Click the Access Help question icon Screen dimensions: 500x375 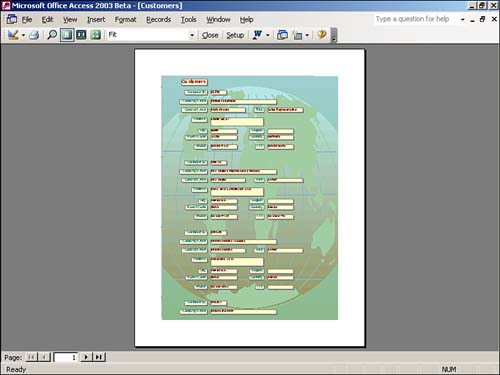322,35
